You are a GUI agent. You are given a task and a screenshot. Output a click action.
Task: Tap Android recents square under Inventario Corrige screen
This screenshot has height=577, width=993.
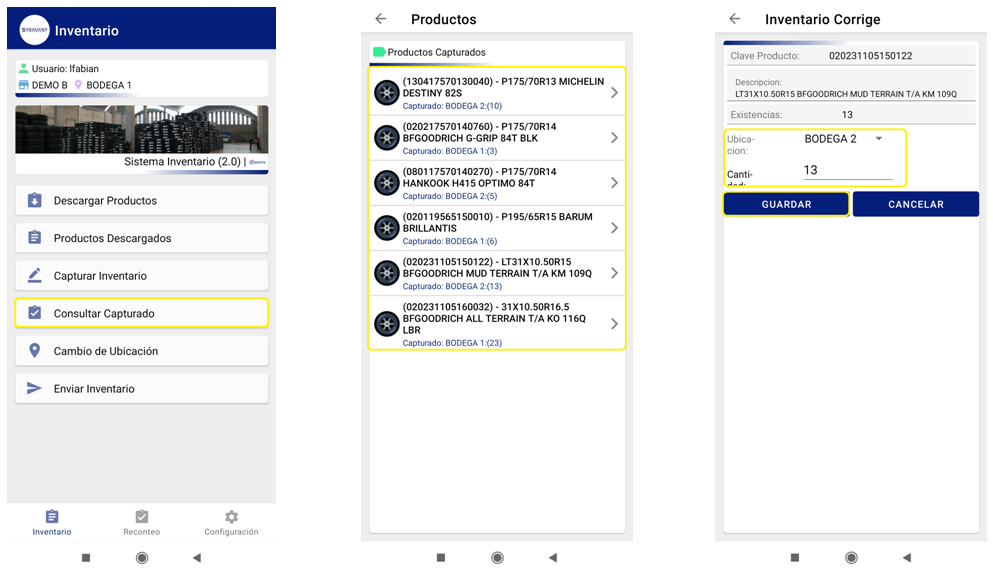point(795,558)
